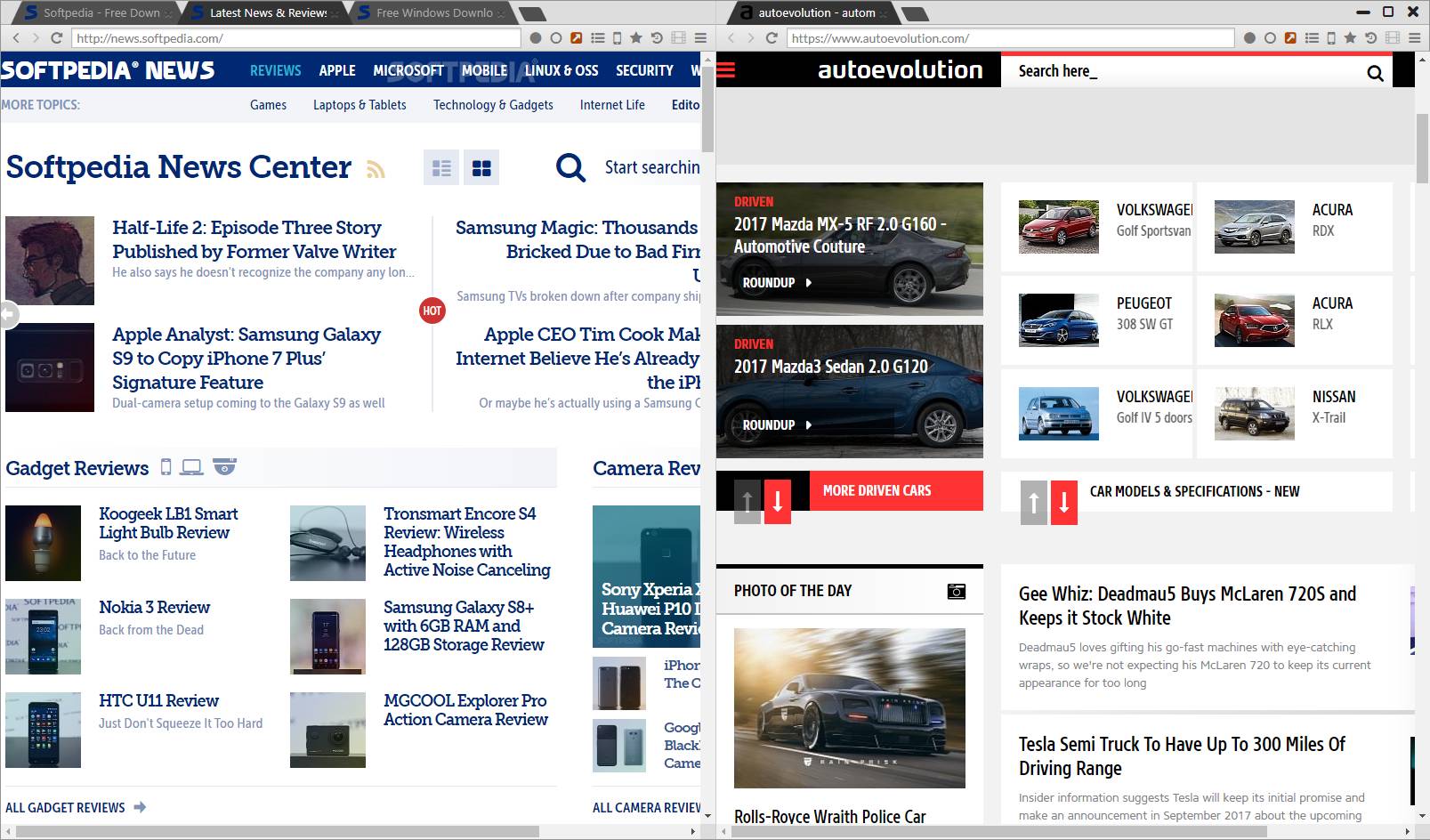The width and height of the screenshot is (1430, 840).
Task: Filter Gadget Reviews by the laptop icon
Action: pos(191,467)
